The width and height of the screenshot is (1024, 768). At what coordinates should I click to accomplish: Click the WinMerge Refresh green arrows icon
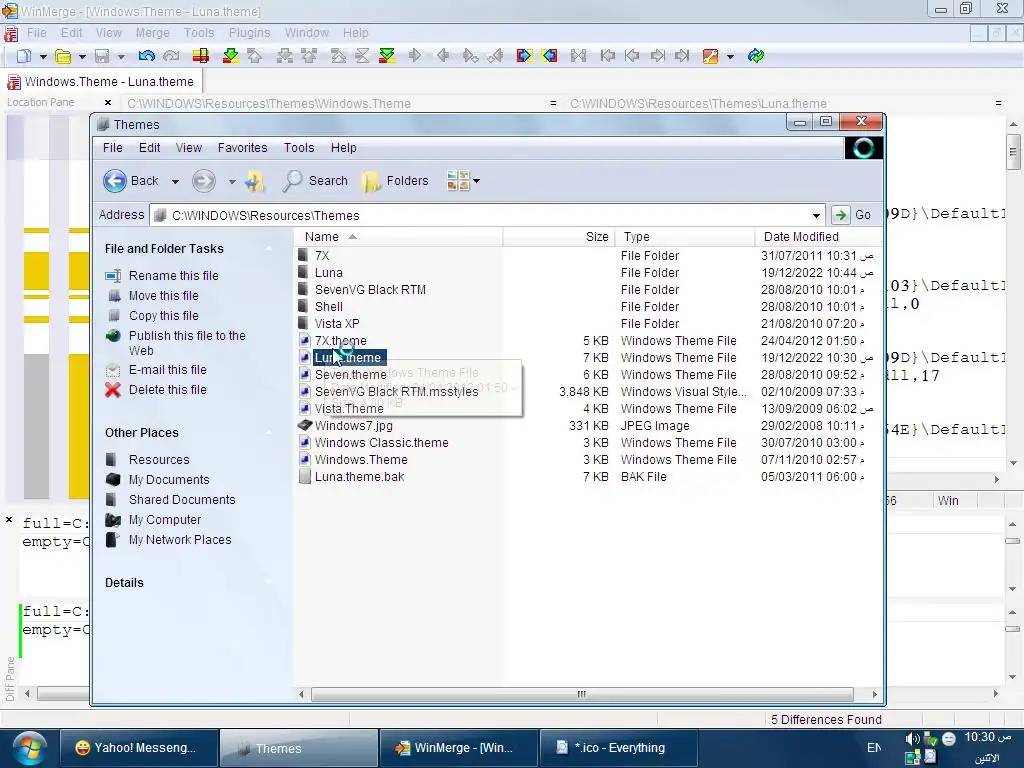tap(756, 56)
